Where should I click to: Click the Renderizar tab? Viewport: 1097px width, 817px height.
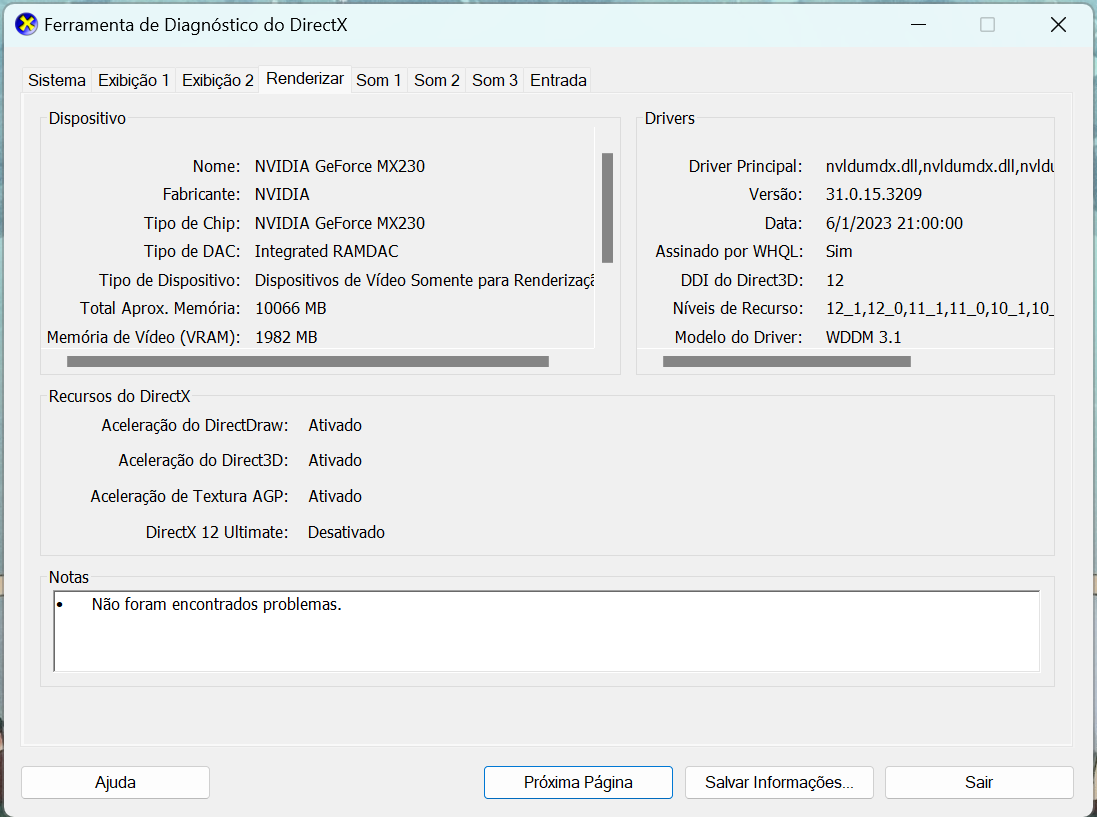click(x=305, y=79)
